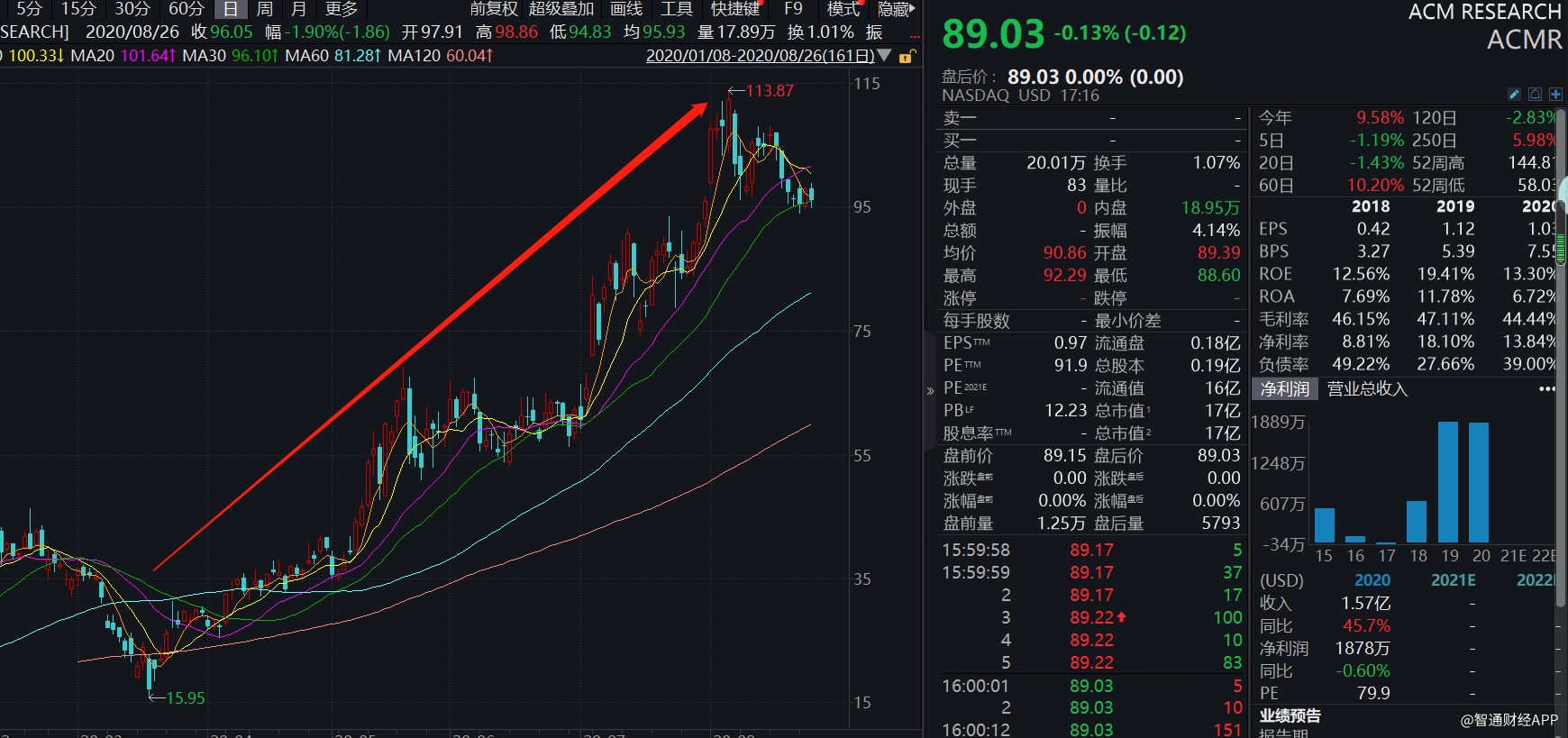Click the lock icon beside the date range

(907, 56)
